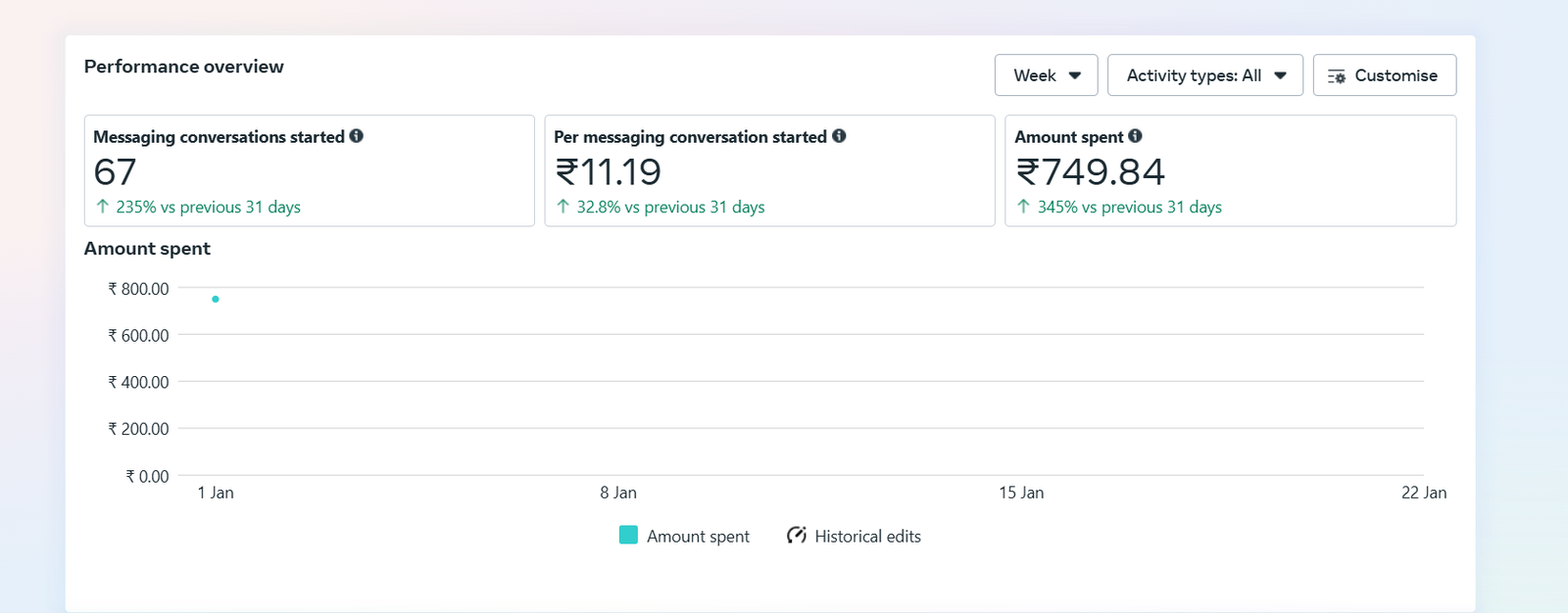Click the ₹ 600.00 axis value

(x=138, y=336)
